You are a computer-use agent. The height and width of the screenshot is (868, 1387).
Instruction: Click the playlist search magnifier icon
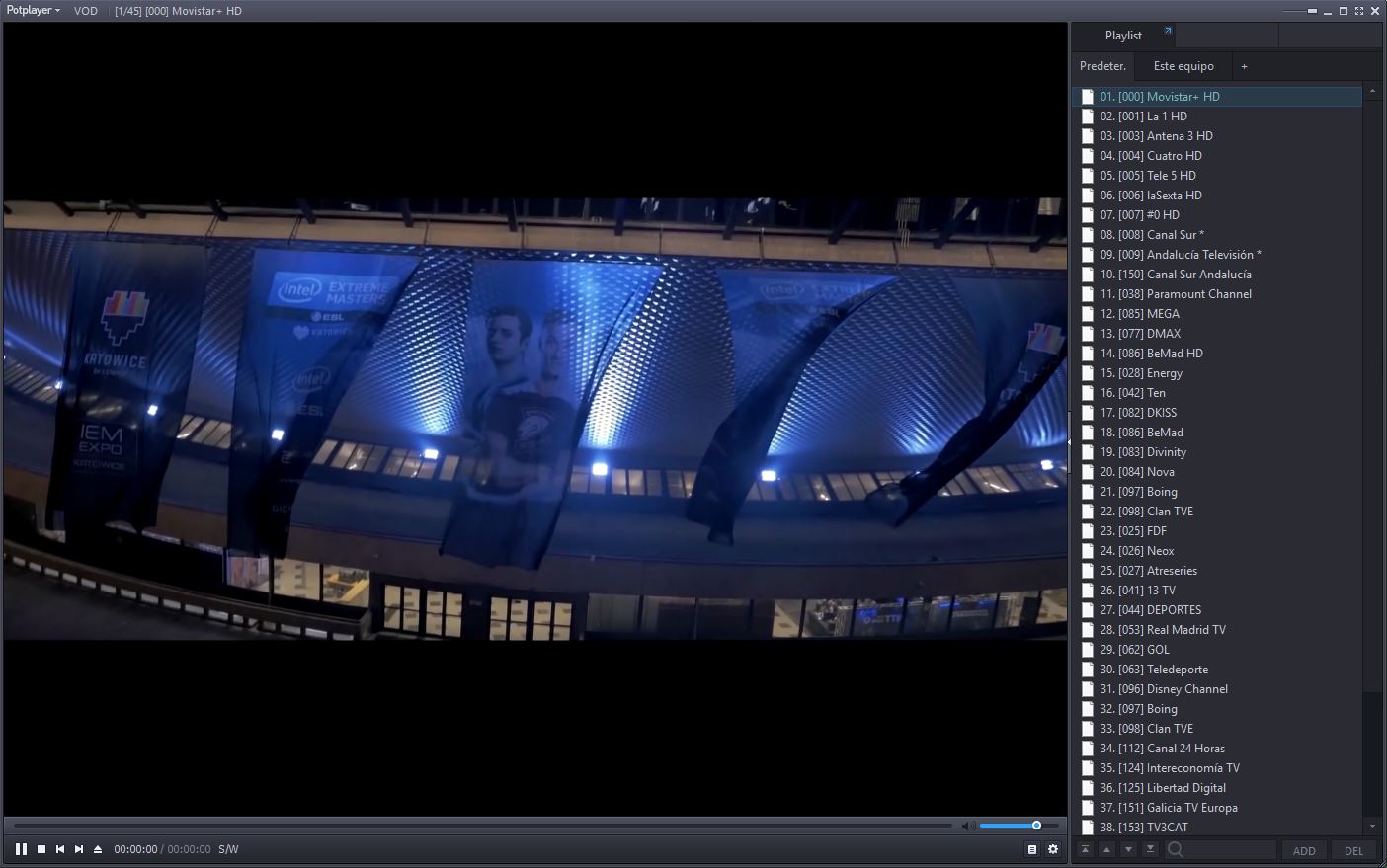(x=1175, y=850)
